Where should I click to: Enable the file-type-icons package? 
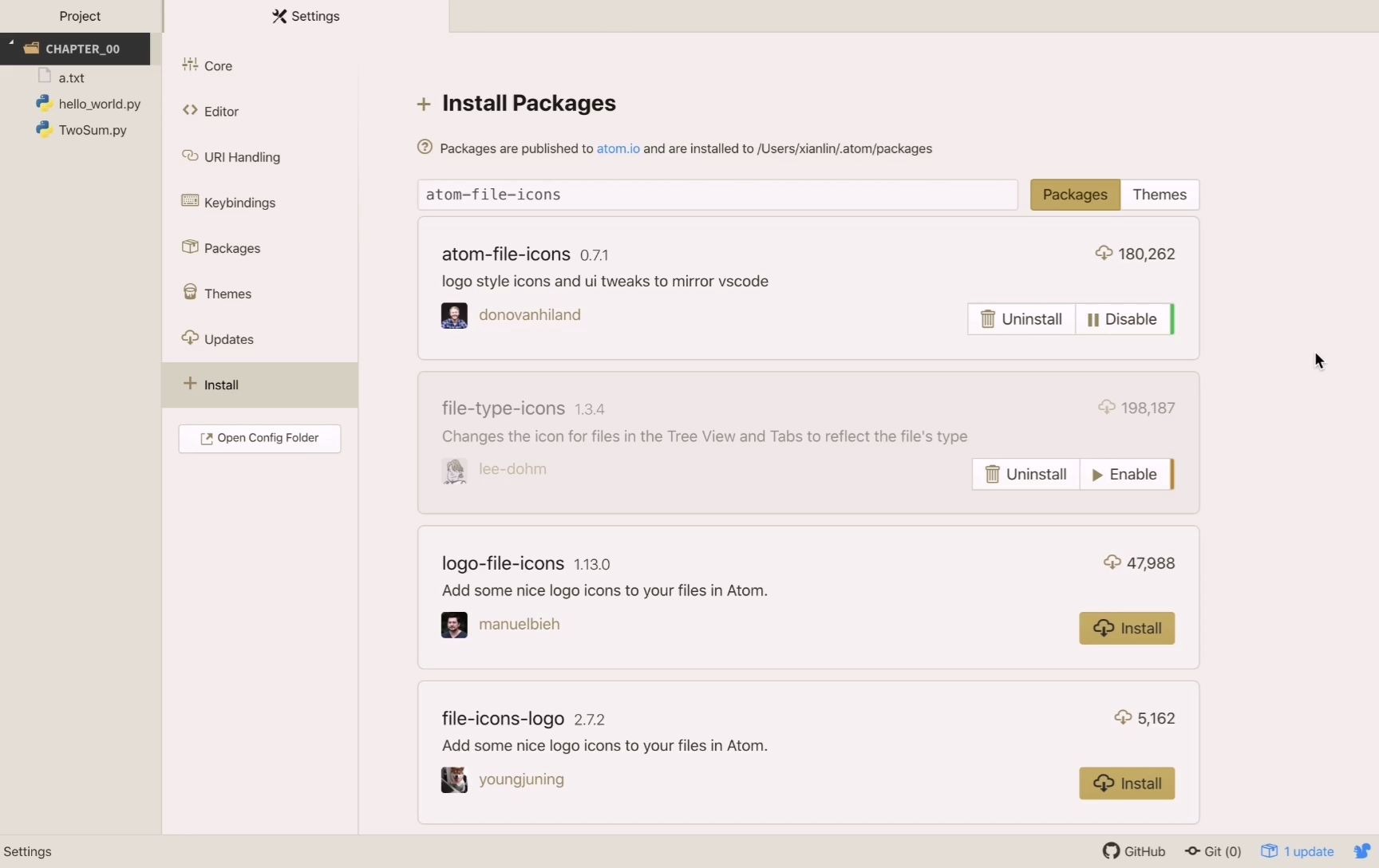(x=1124, y=475)
